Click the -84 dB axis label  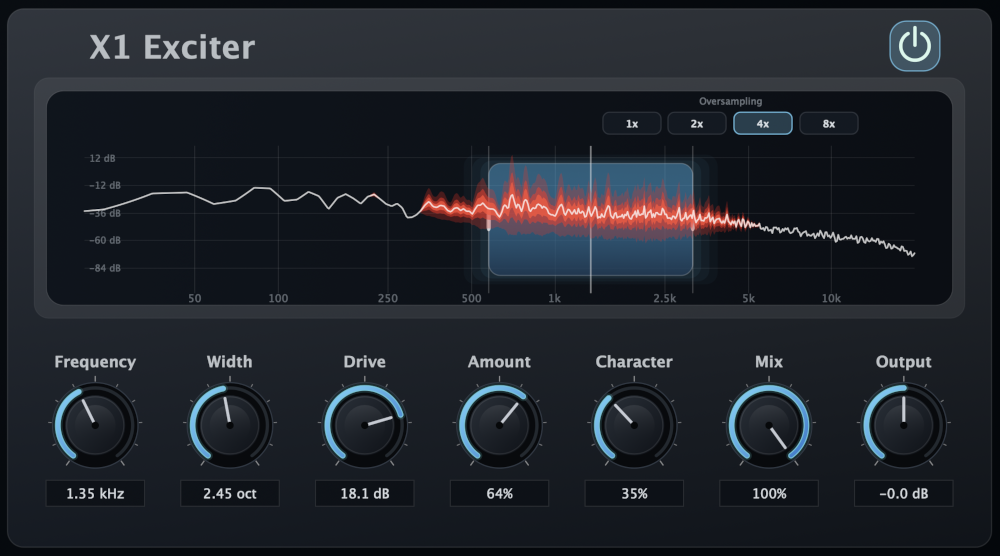pos(104,268)
